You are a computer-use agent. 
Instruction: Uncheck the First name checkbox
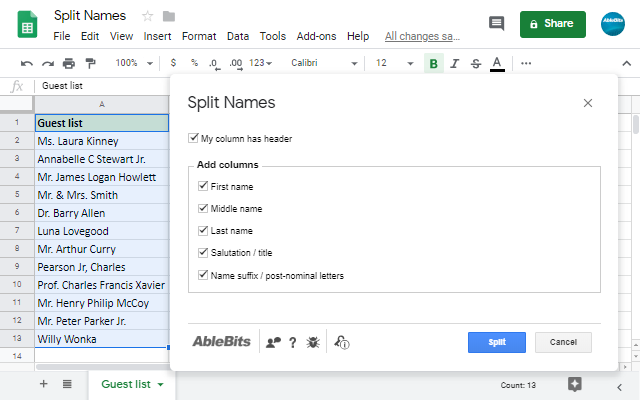pos(203,186)
